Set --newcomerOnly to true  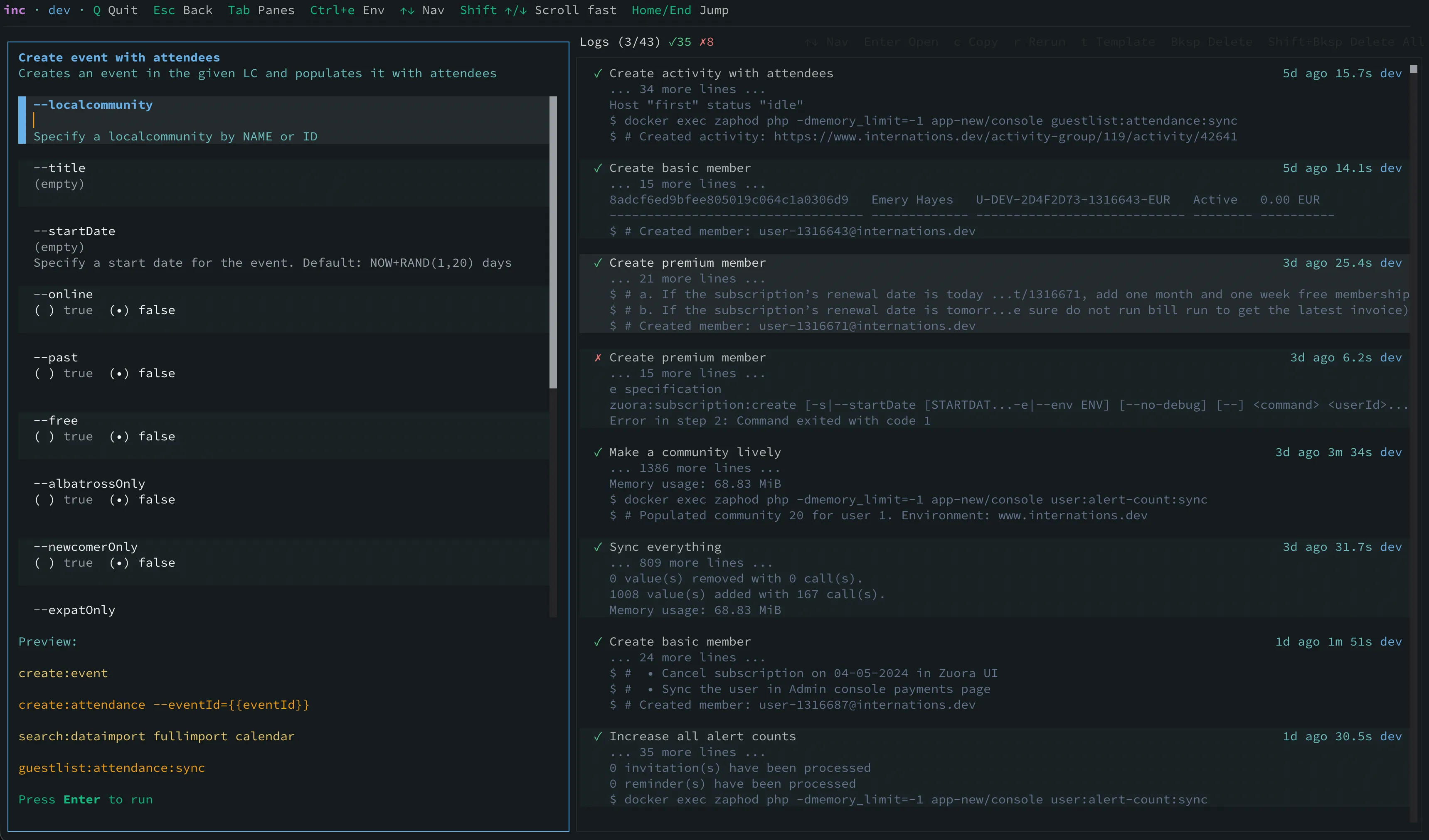64,563
